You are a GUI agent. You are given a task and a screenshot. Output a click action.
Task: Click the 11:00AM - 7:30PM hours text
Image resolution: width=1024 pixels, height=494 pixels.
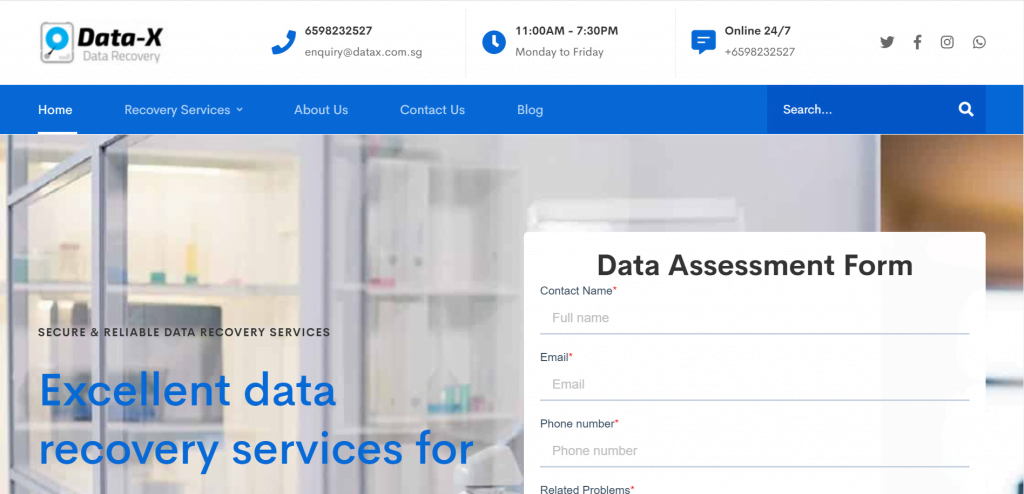click(x=566, y=31)
